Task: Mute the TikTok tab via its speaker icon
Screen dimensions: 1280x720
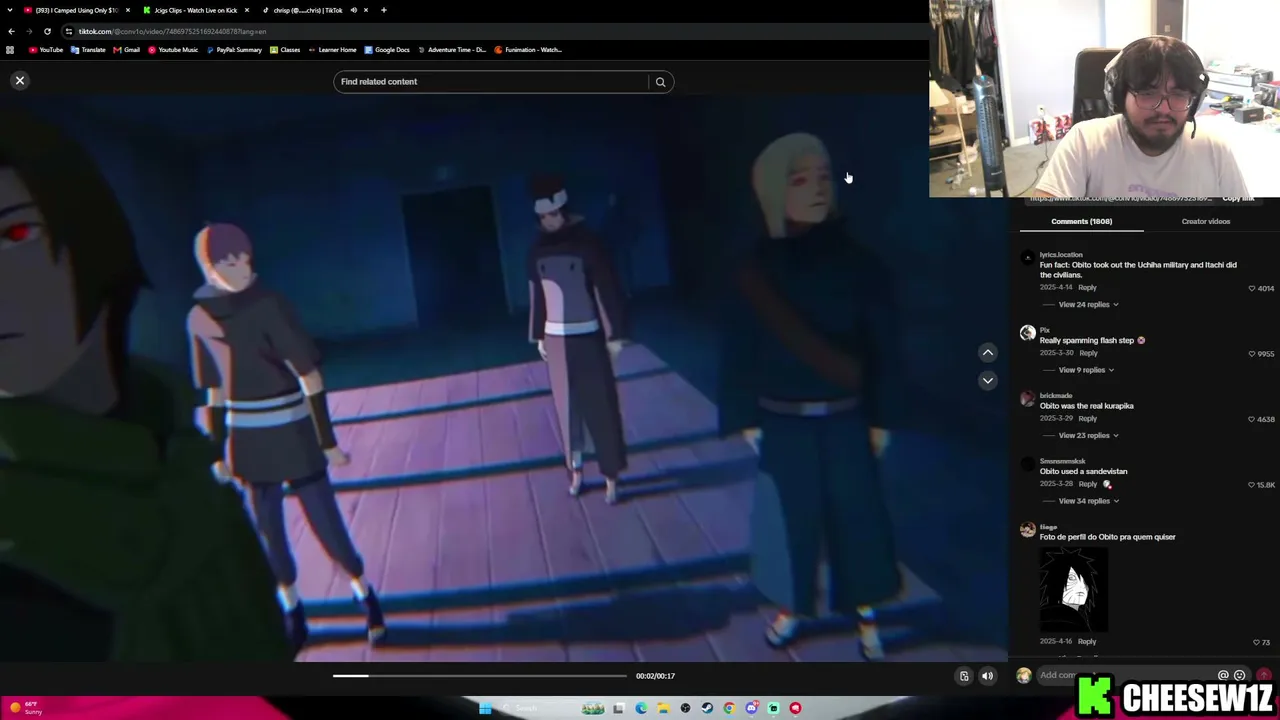Action: [x=353, y=10]
